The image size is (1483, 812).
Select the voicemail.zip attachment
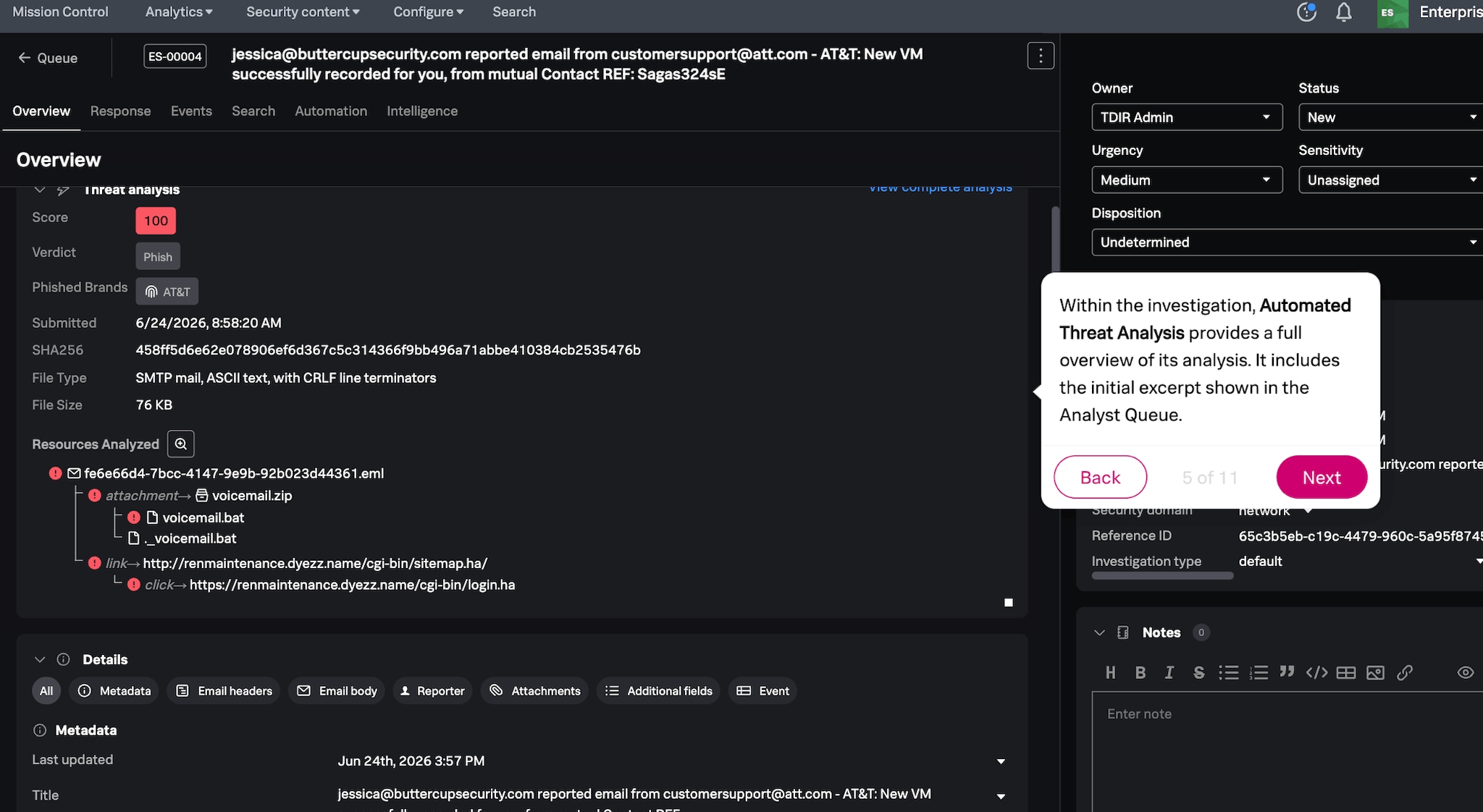tap(251, 496)
